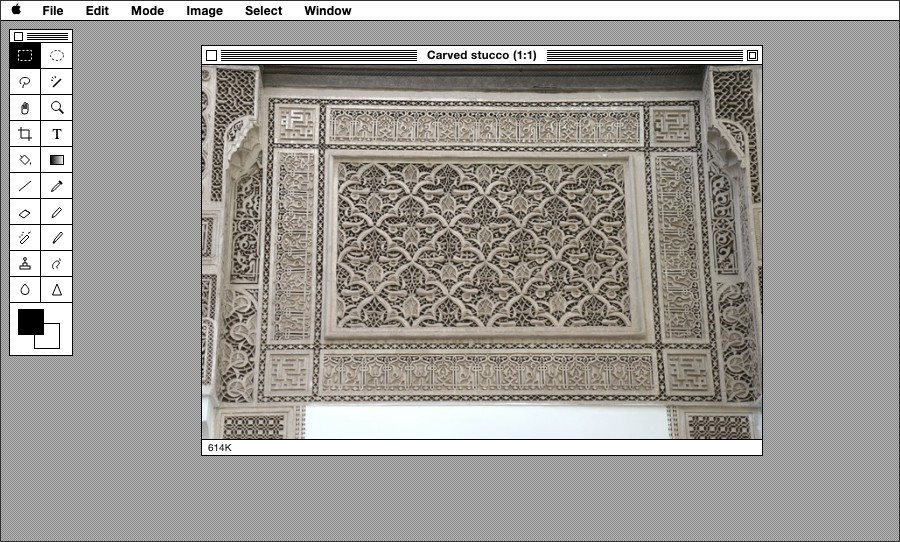Select the Rubber Stamp tool

(x=25, y=264)
